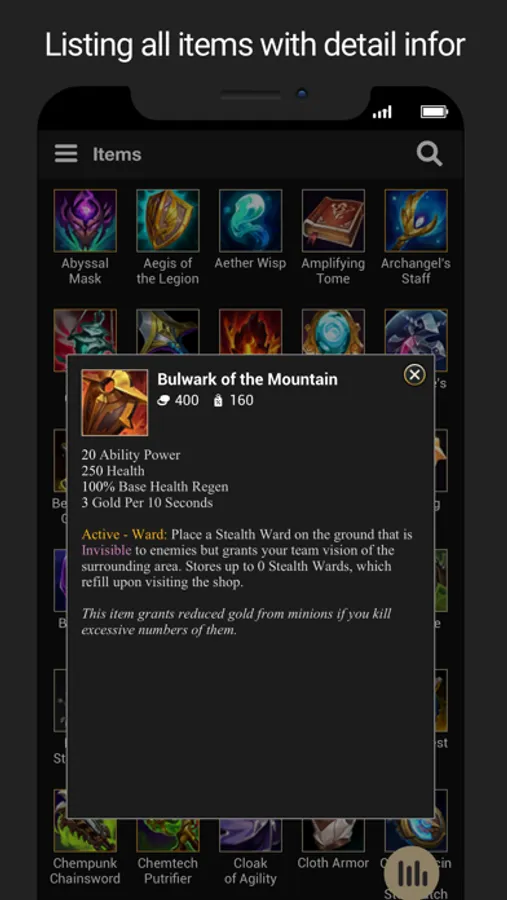Viewport: 507px width, 900px height.
Task: Tap the search magnifier icon
Action: [x=429, y=154]
